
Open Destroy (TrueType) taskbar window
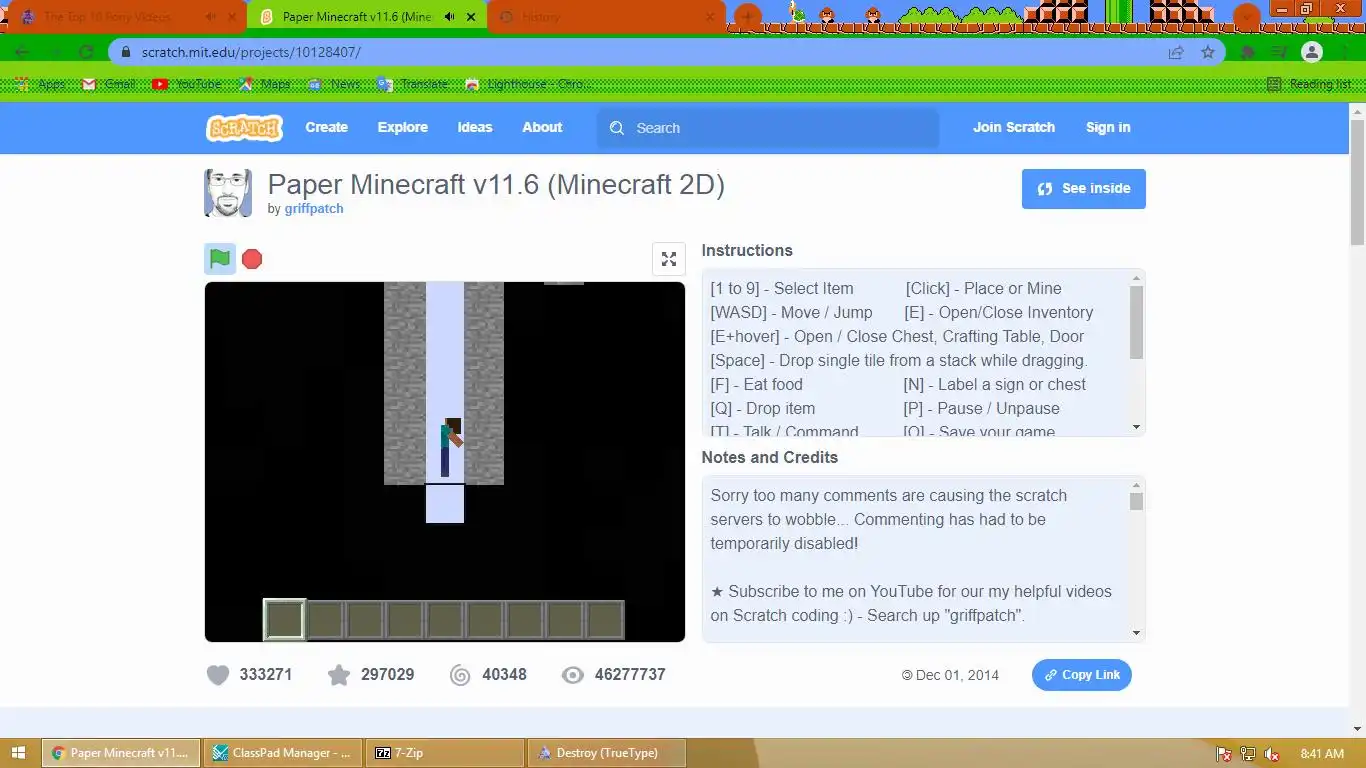point(607,753)
